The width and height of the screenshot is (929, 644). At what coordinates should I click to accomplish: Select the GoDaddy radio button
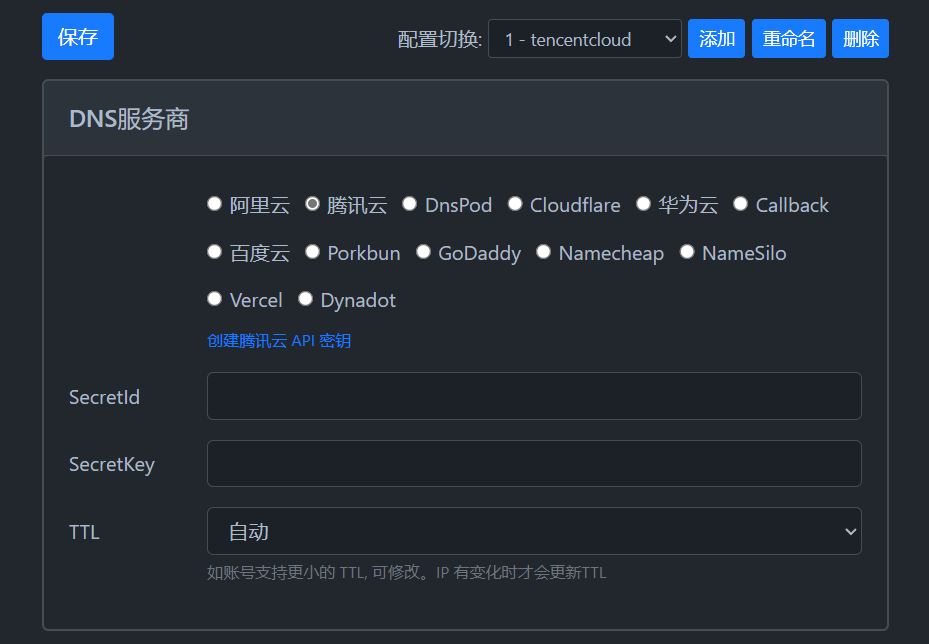(423, 252)
